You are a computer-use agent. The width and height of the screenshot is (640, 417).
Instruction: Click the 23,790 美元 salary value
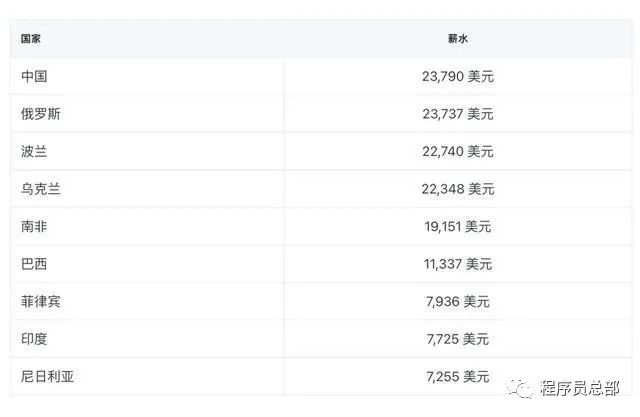pos(458,76)
